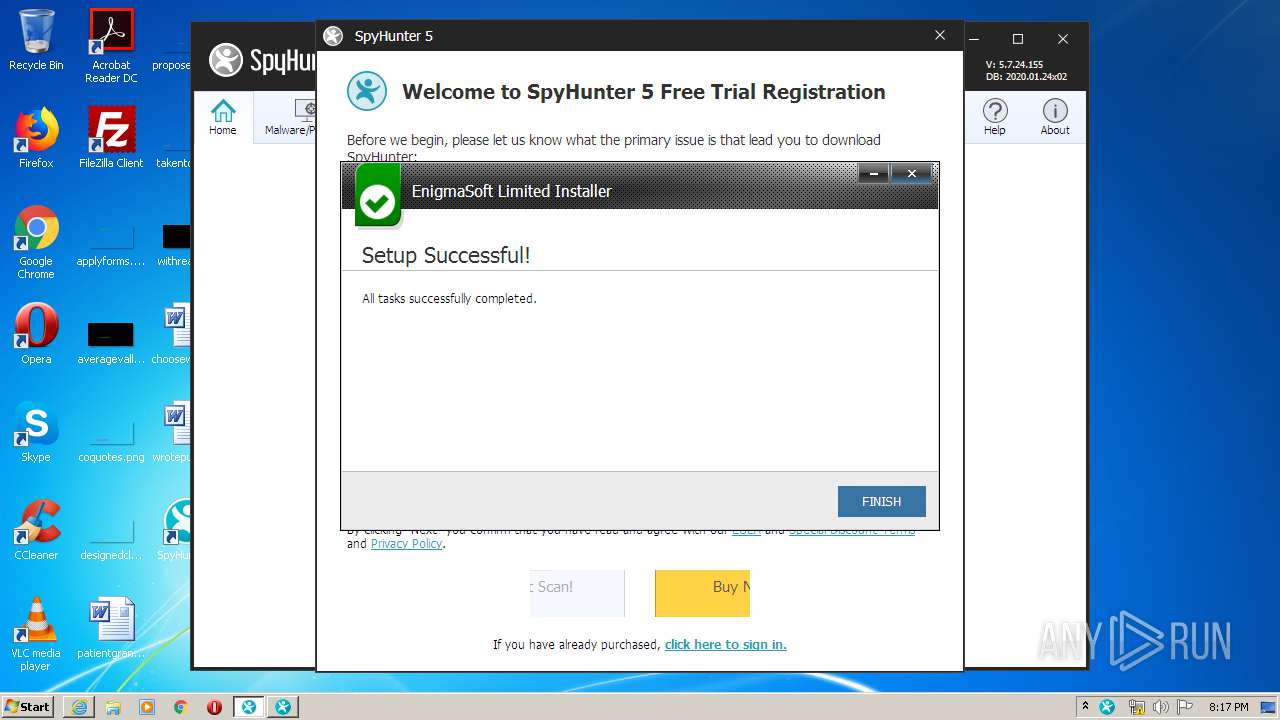1280x720 pixels.
Task: Select the CCleaner desktop shortcut
Action: pyautogui.click(x=36, y=530)
